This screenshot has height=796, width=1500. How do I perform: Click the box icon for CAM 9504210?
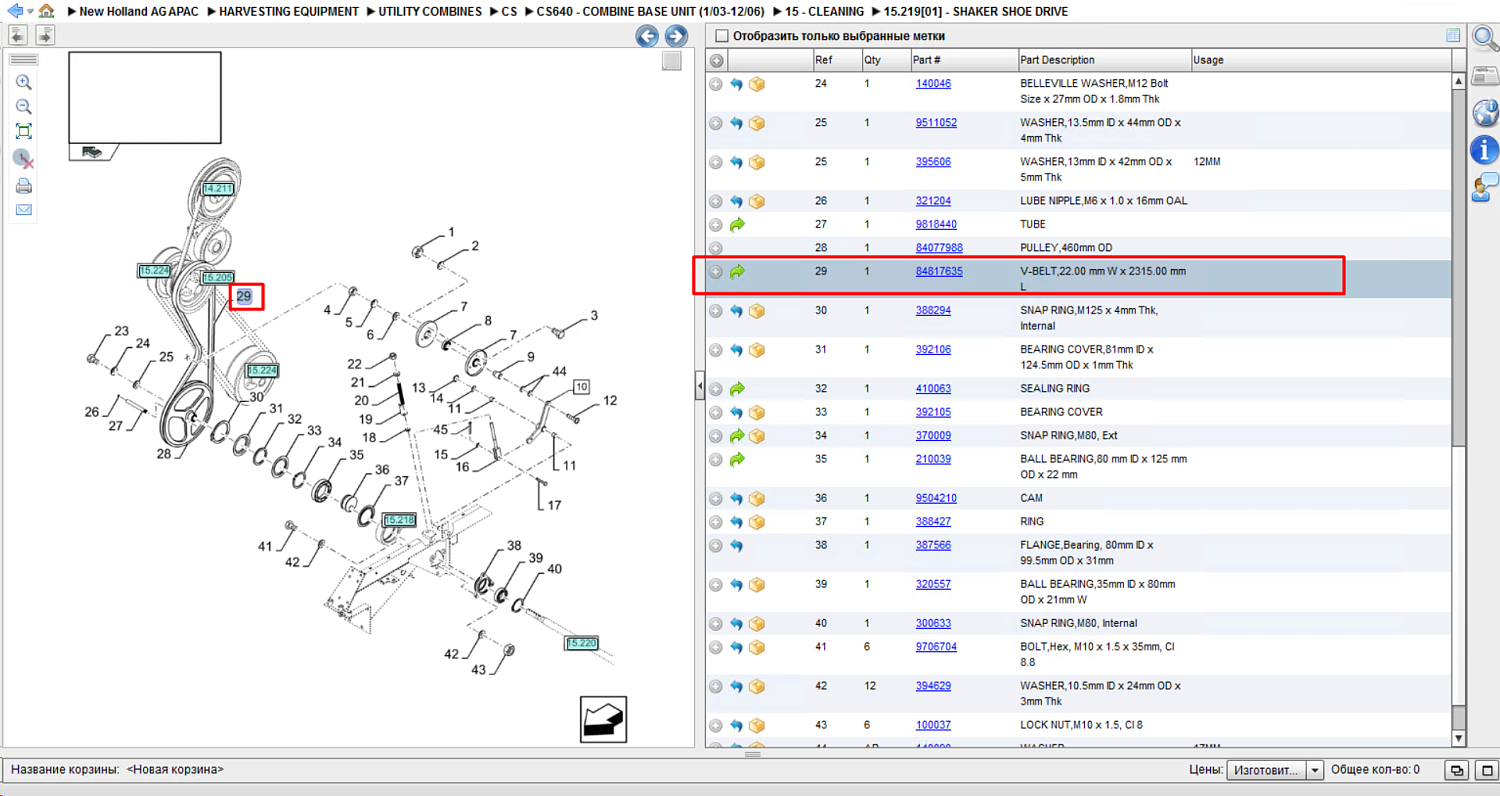757,499
